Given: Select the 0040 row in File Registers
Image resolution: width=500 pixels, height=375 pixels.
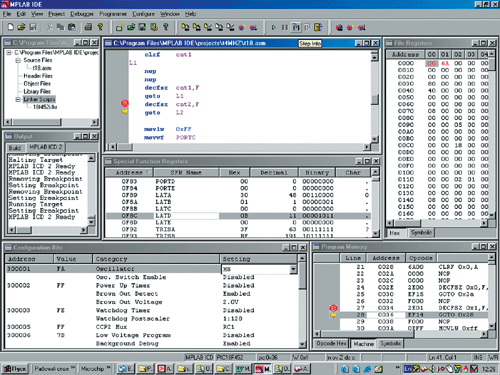Looking at the screenshot, I should point(438,91).
